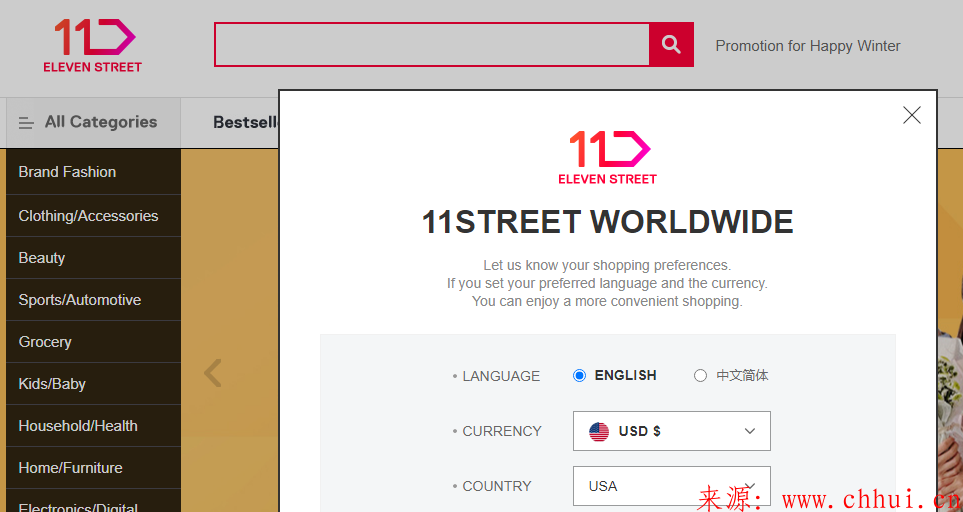Select Beauty category
Viewport: 963px width, 512px height.
93,258
